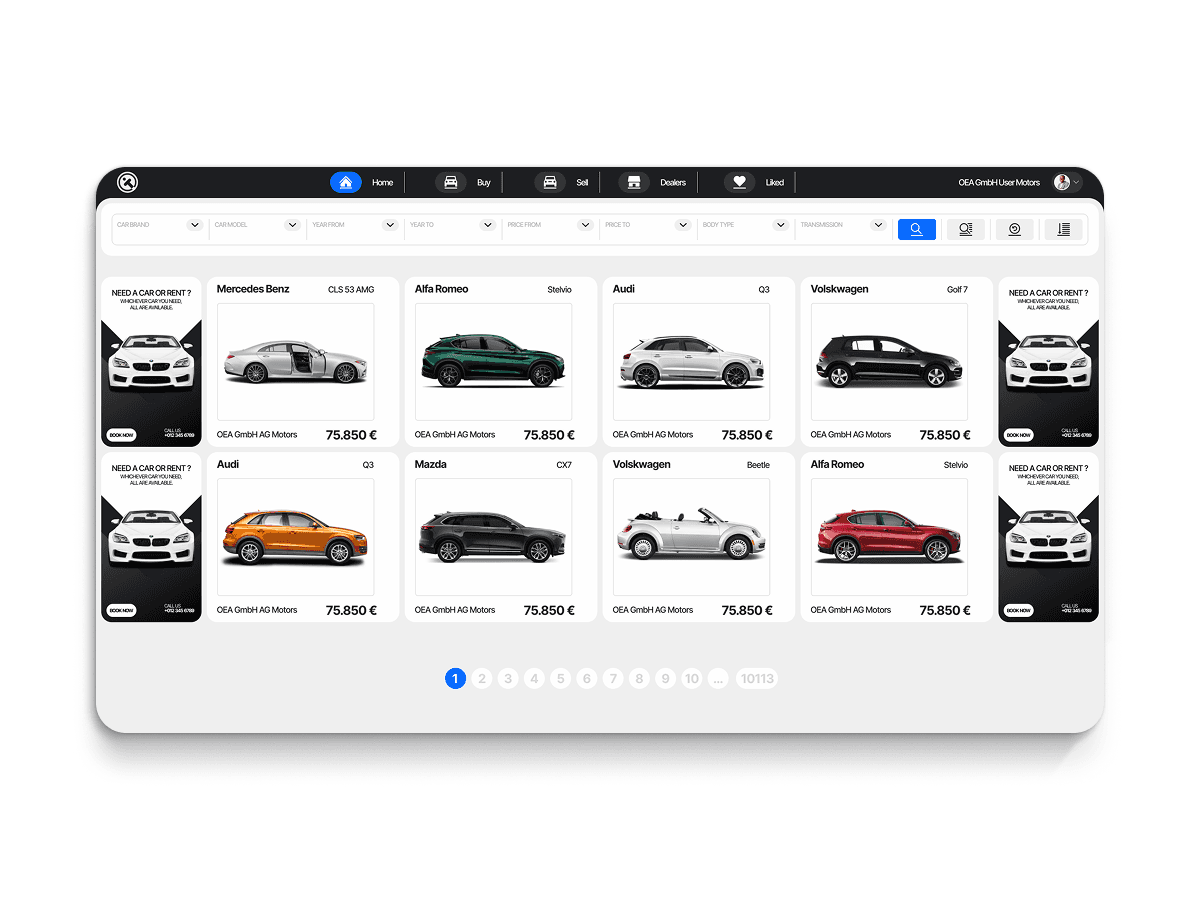The height and width of the screenshot is (900, 1200).
Task: Open the red Alfa Romeo Stelvio photo
Action: pos(890,537)
